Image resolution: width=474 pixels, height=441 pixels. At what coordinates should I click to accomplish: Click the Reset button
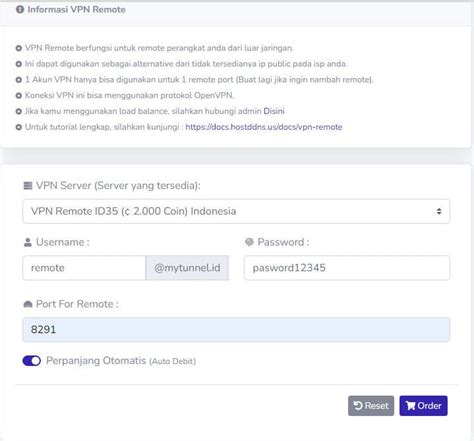point(371,406)
